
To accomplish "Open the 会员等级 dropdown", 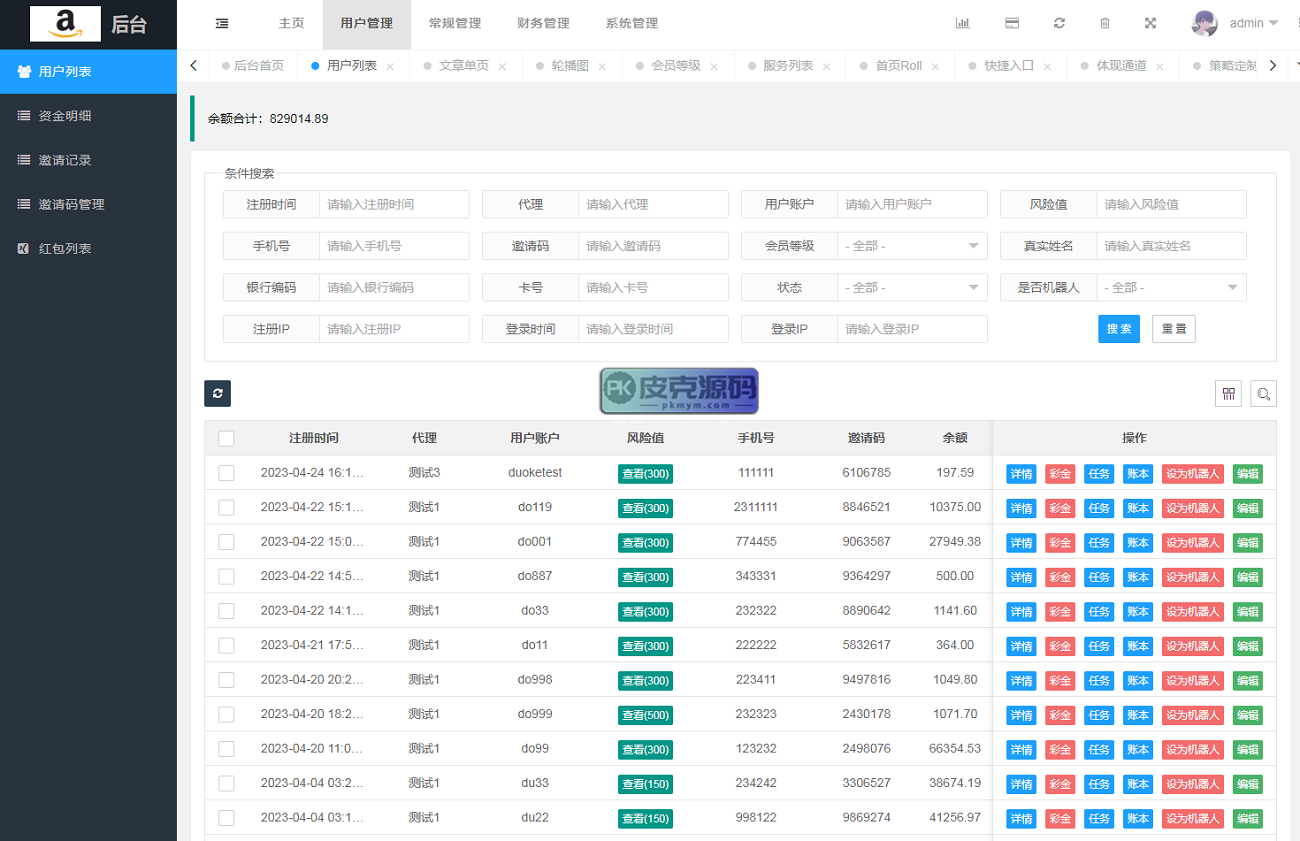I will [x=912, y=246].
